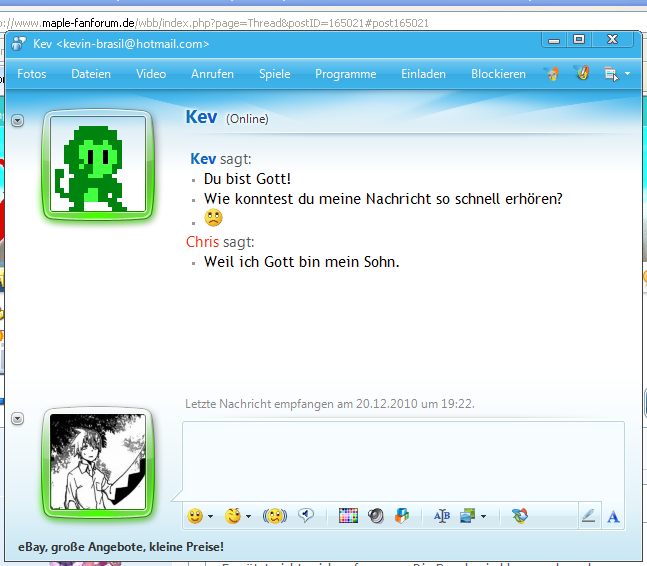This screenshot has width=647, height=566.
Task: Open the emoticon picker smiley
Action: (195, 516)
